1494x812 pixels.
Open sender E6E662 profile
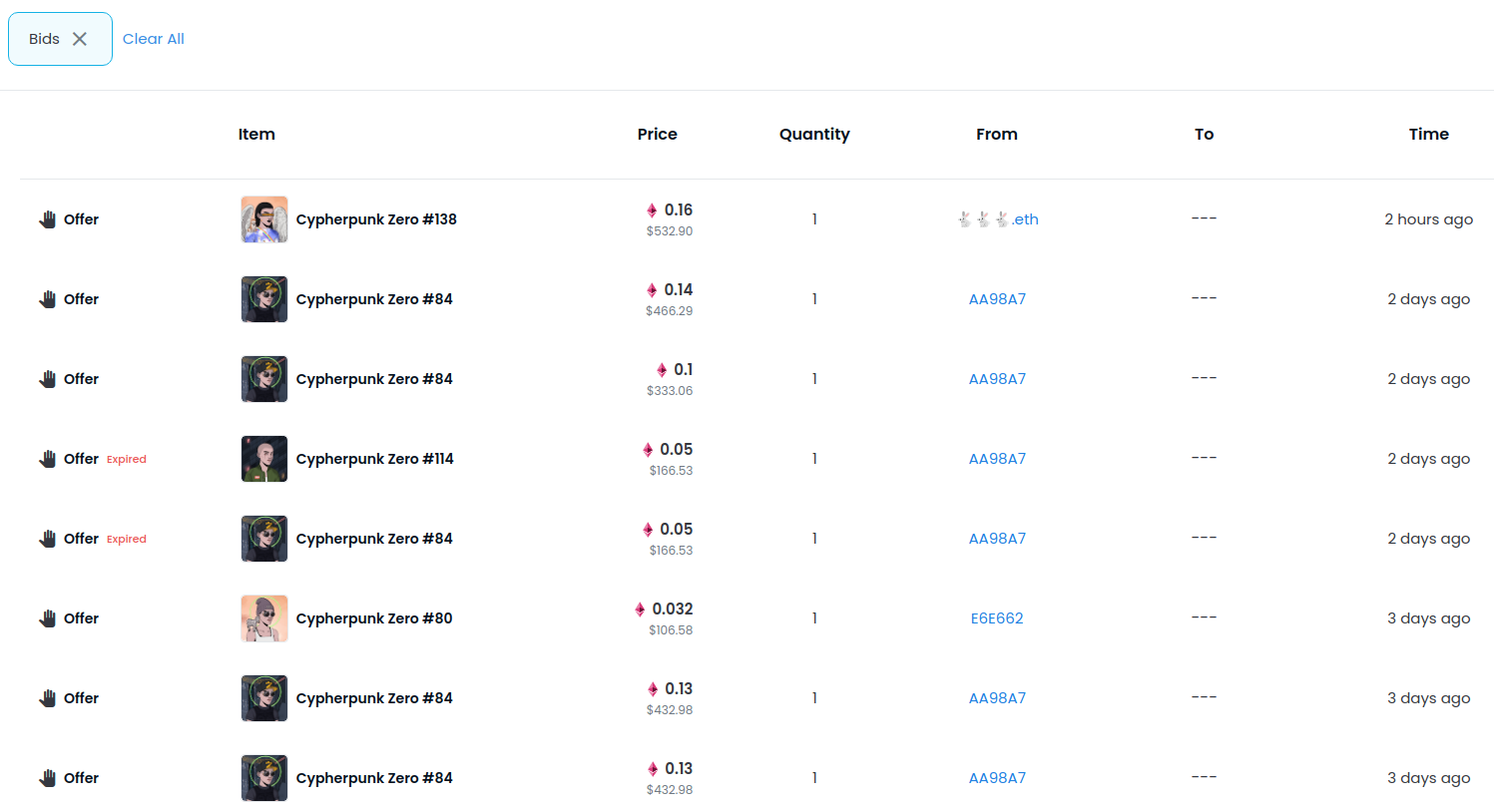point(997,618)
